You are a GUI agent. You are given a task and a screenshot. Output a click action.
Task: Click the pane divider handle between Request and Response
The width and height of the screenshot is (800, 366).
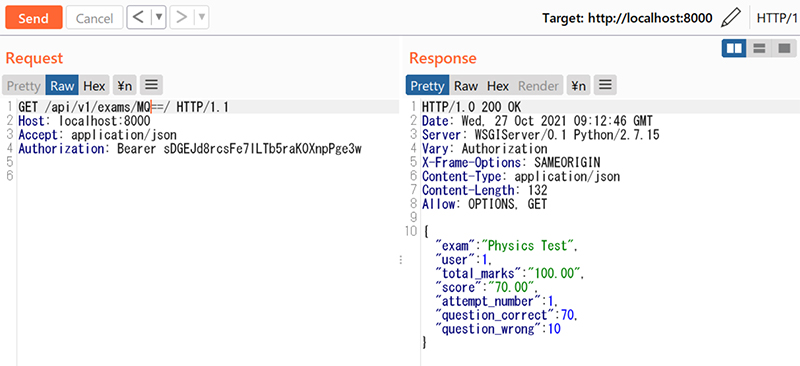401,260
